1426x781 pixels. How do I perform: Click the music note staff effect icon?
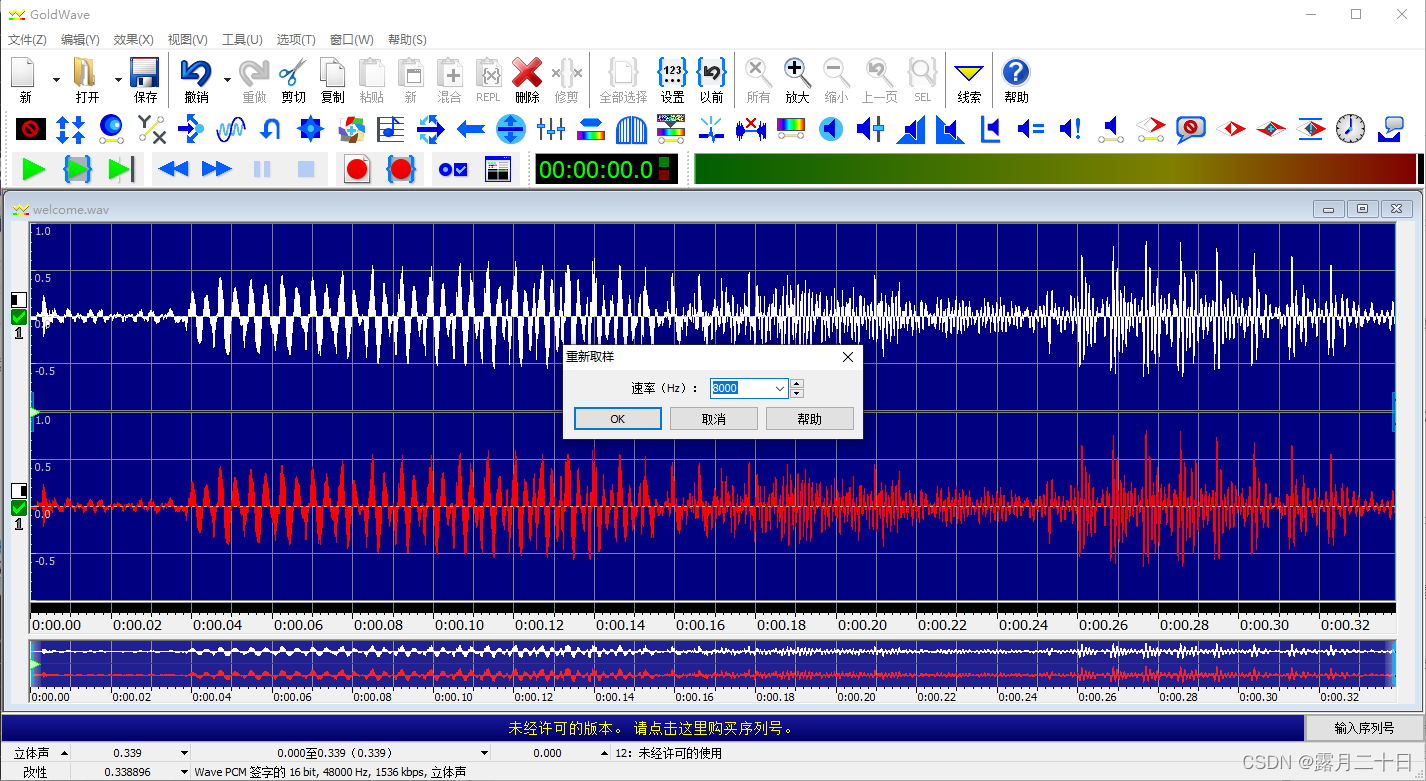[391, 128]
